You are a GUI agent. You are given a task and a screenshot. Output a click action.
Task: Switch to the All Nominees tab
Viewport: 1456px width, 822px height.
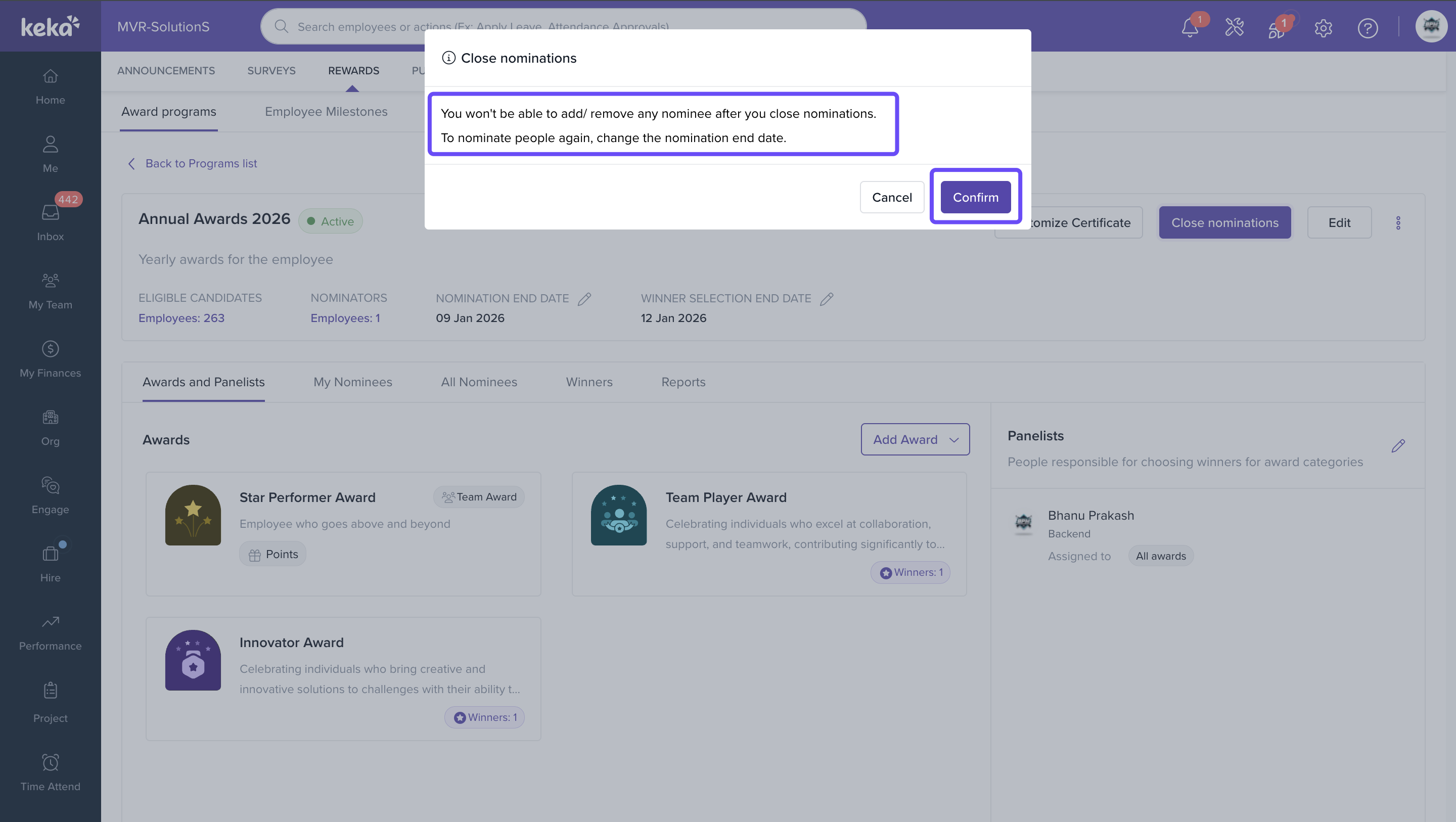click(x=478, y=382)
